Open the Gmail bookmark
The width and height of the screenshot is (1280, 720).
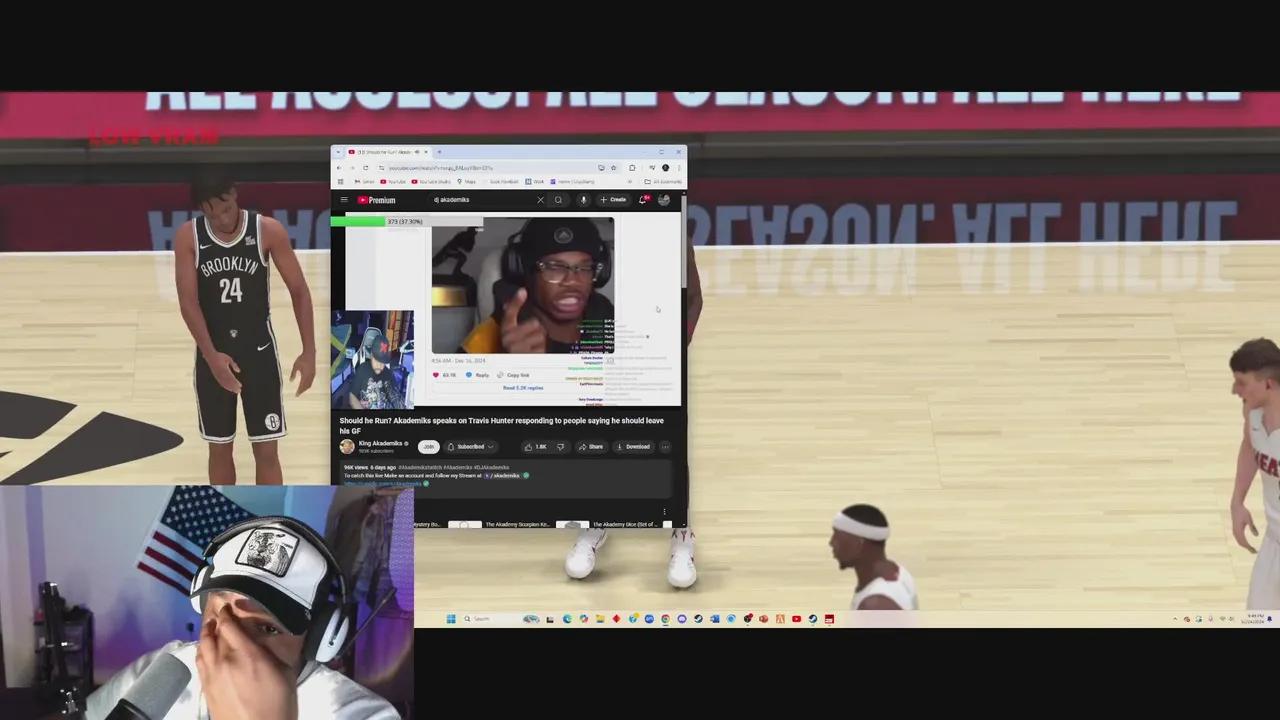(364, 182)
